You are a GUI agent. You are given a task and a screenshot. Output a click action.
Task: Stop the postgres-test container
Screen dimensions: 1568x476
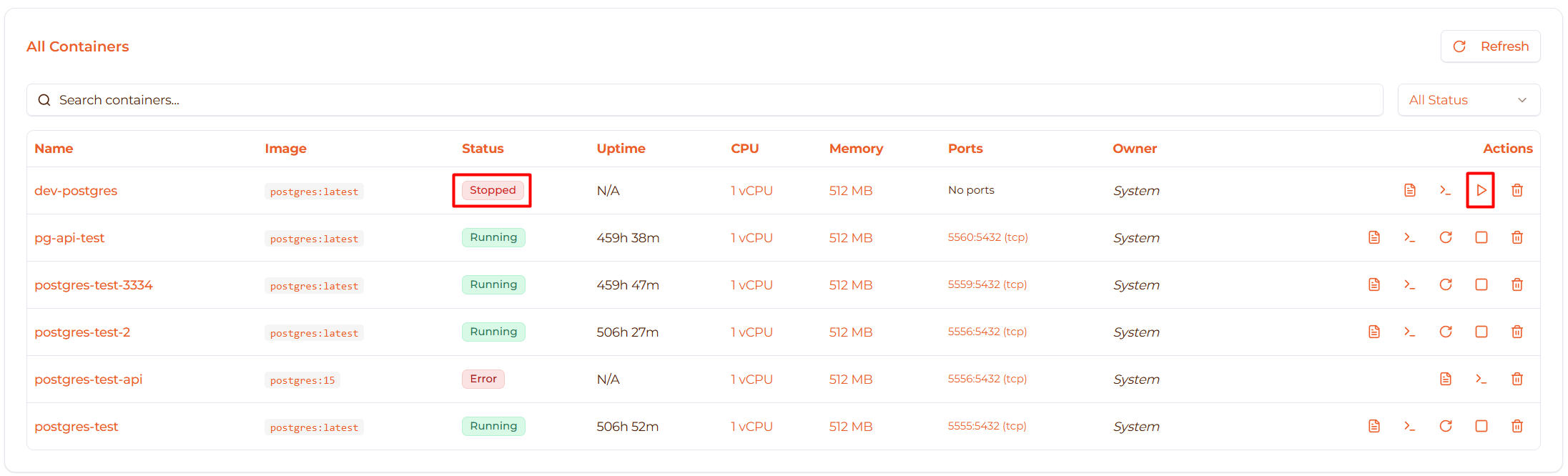point(1481,426)
